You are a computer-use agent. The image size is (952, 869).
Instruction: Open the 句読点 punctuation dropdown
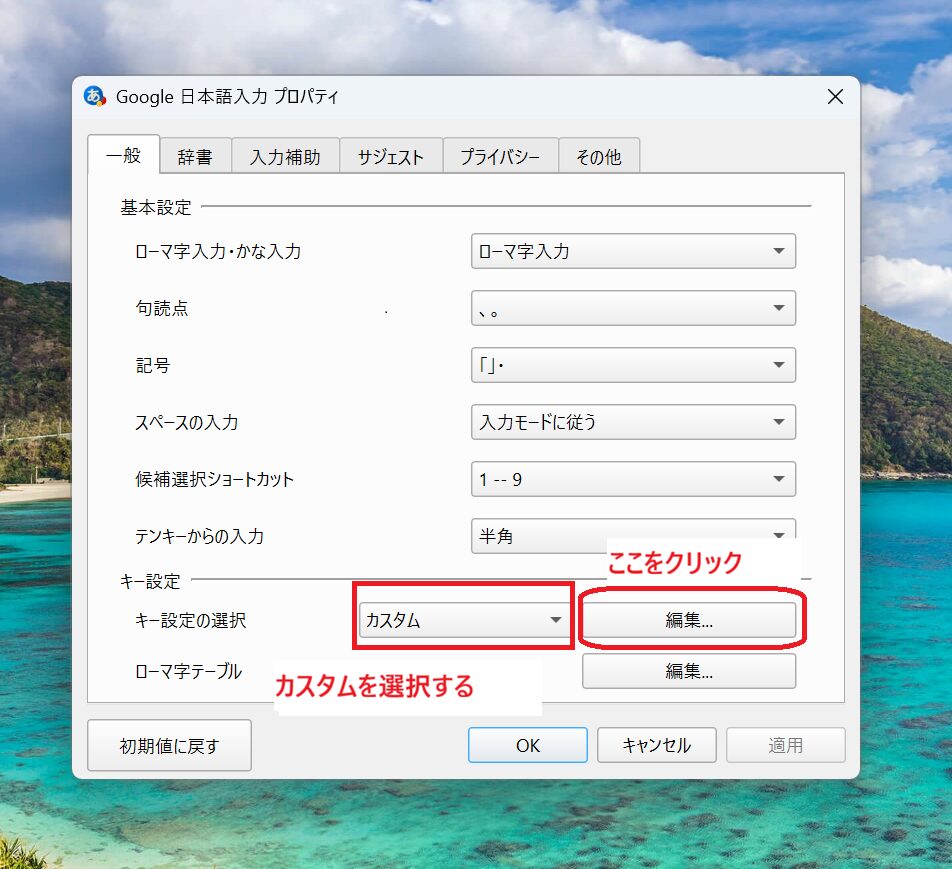pyautogui.click(x=633, y=308)
